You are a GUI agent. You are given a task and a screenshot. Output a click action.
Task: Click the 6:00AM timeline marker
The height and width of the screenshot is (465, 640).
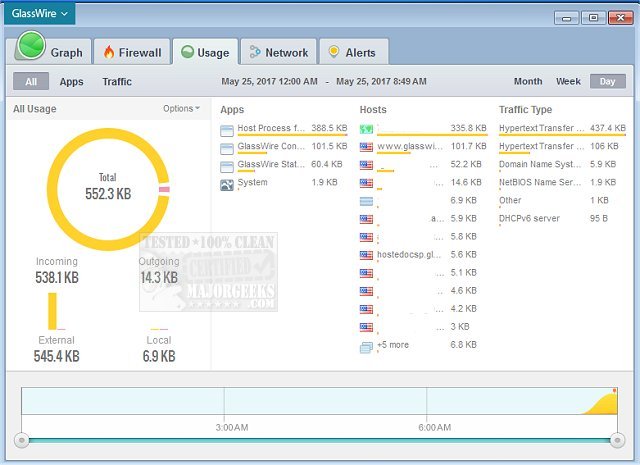point(435,427)
